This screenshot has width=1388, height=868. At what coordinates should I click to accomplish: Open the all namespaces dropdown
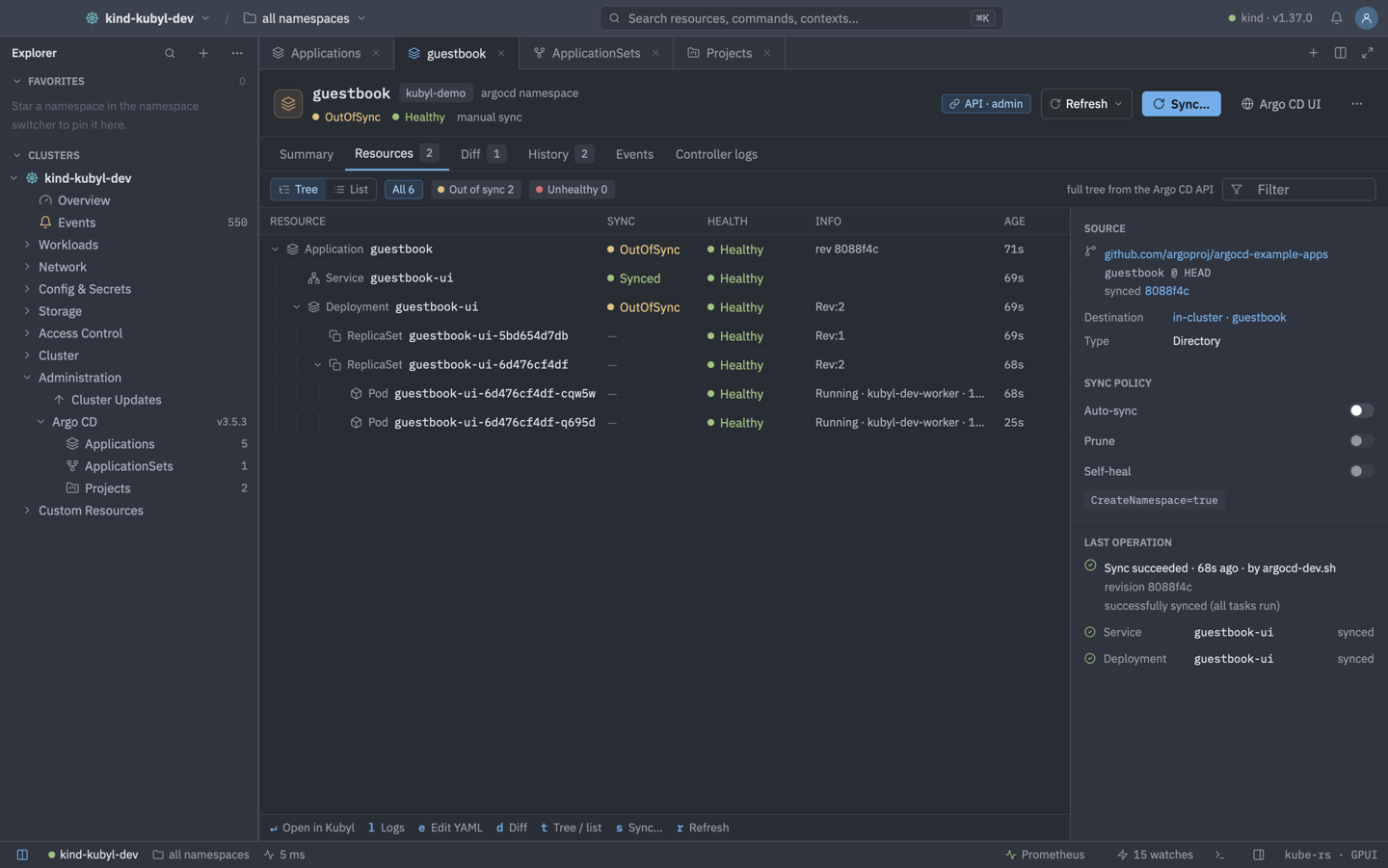pos(305,18)
